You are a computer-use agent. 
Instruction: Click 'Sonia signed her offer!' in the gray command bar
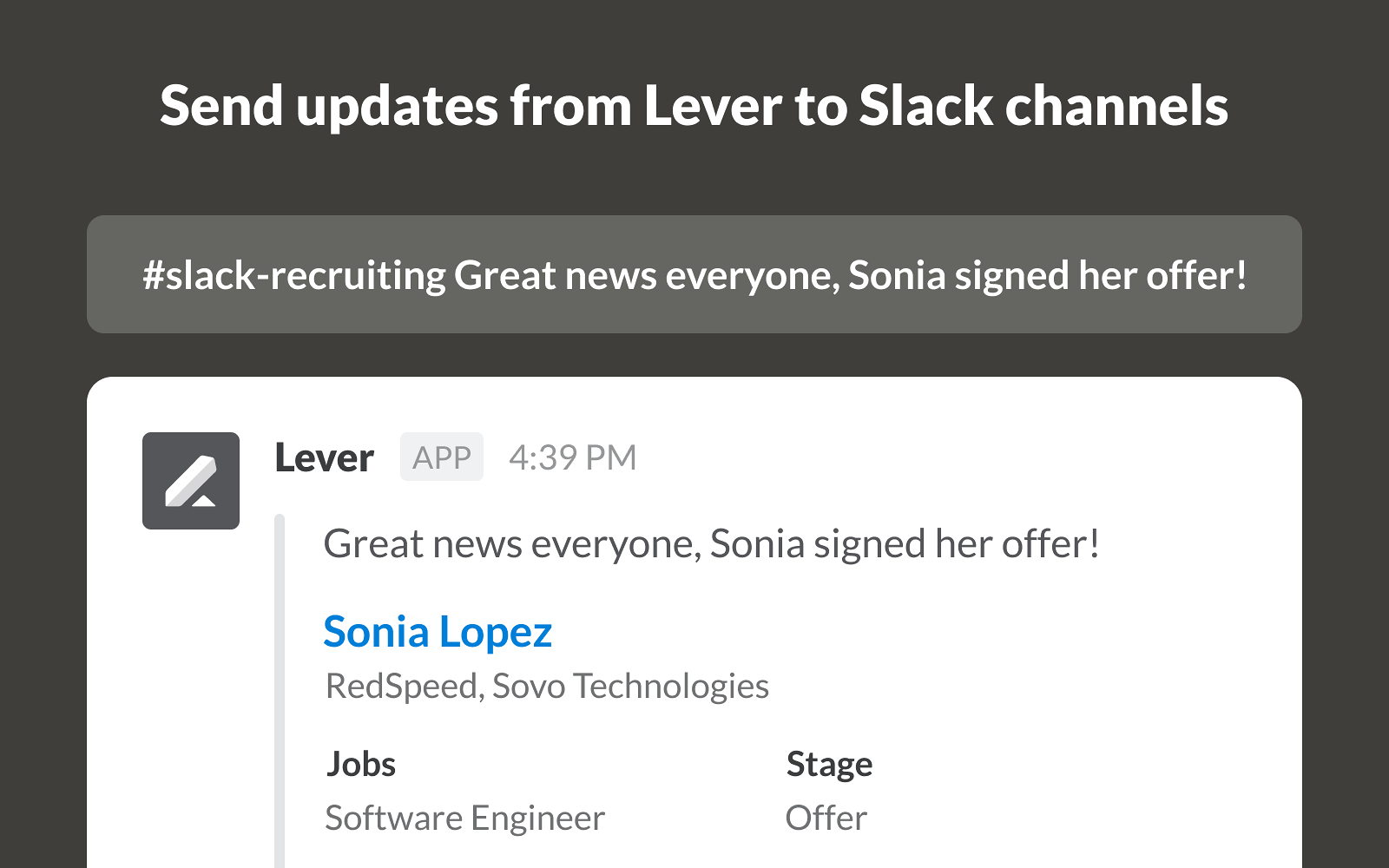[1047, 275]
